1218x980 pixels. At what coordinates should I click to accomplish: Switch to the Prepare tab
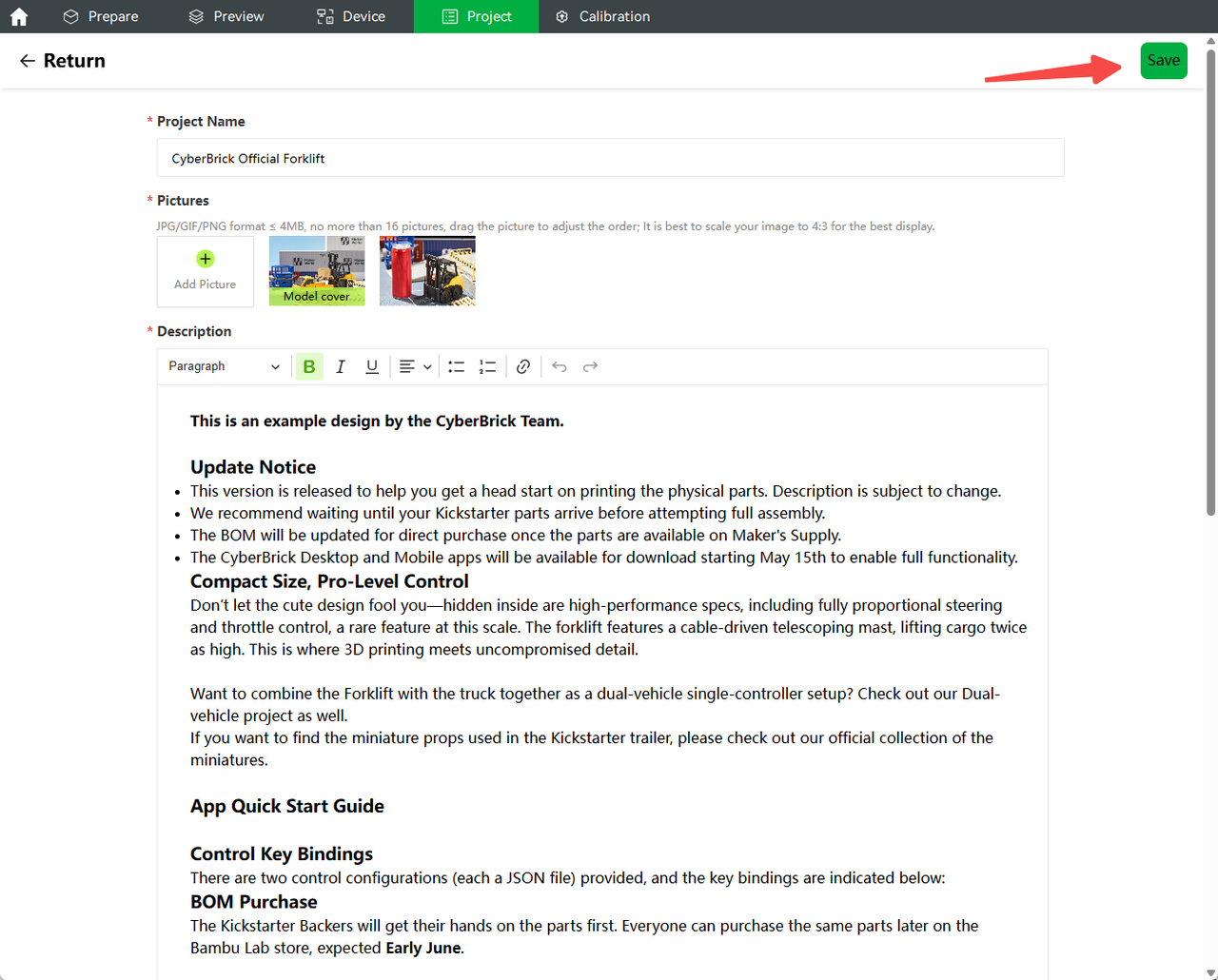(100, 16)
